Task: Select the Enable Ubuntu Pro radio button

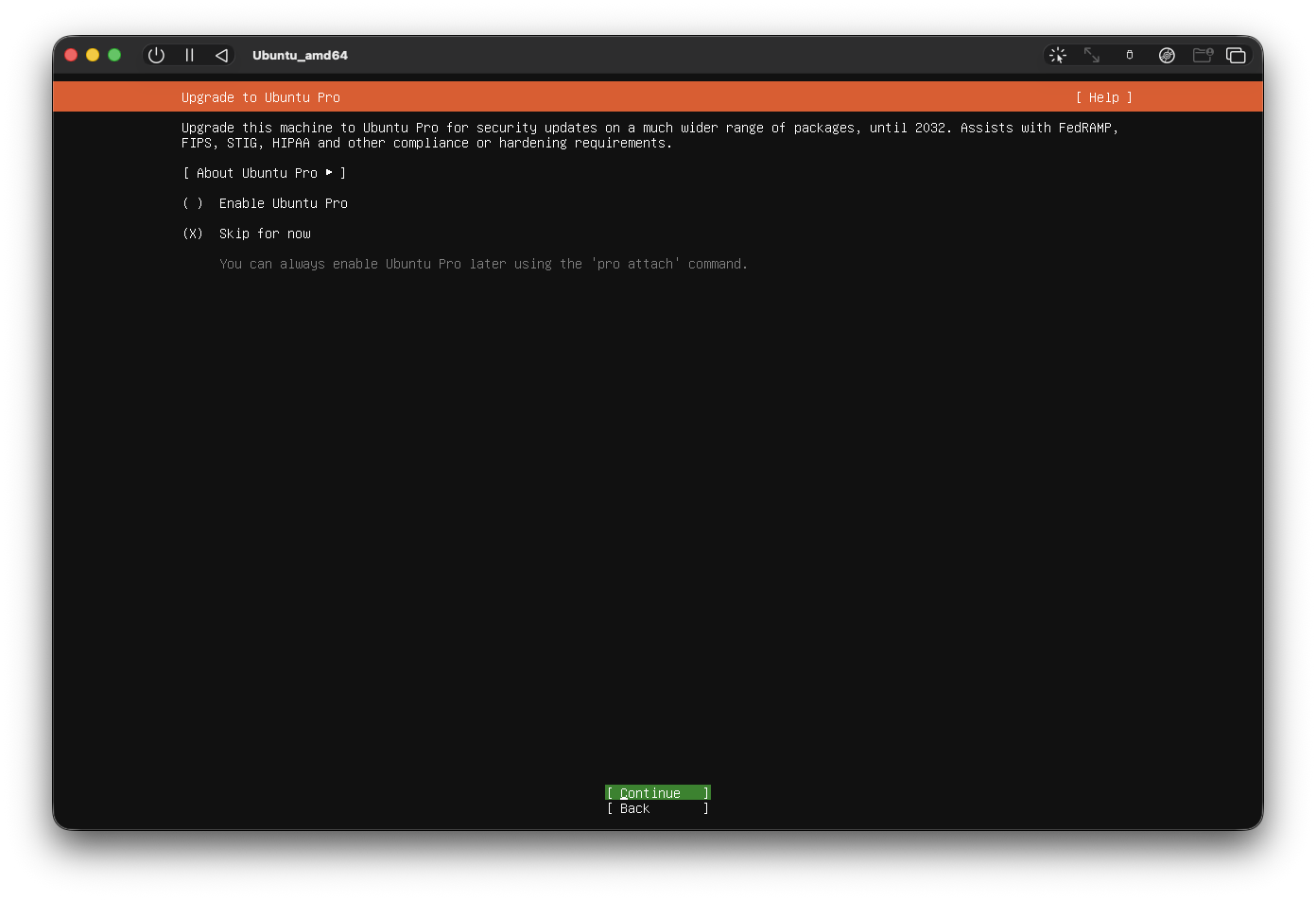Action: [x=193, y=203]
